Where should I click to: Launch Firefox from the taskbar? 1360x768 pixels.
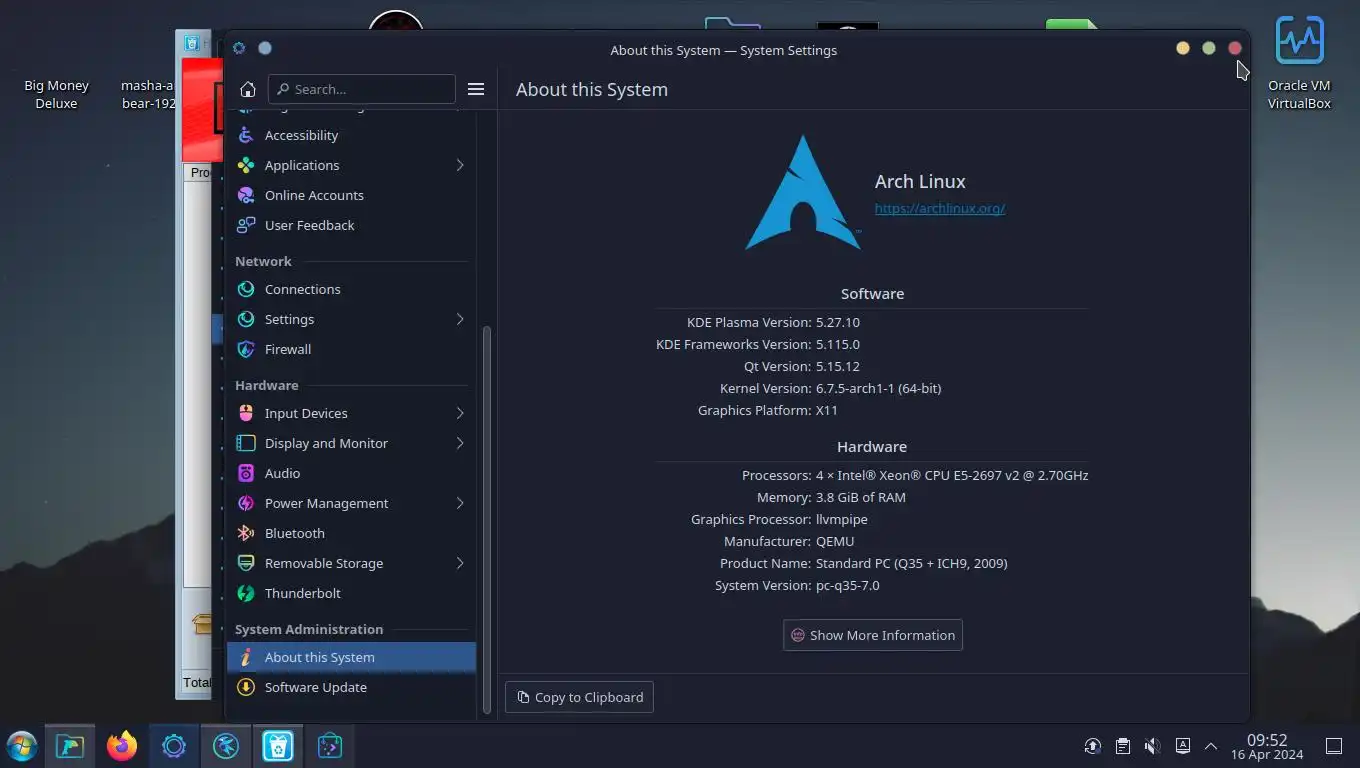122,746
